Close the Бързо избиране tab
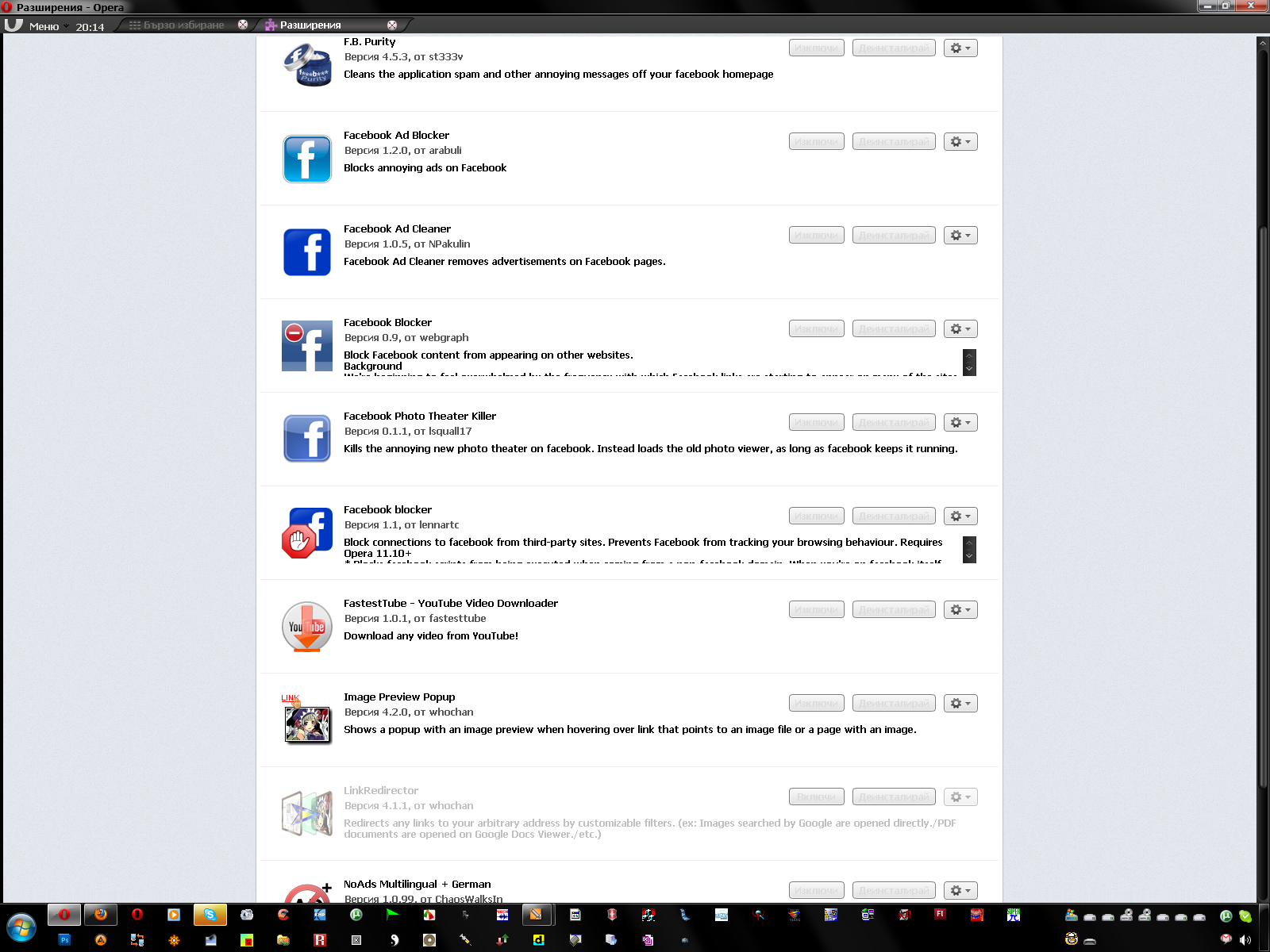This screenshot has height=952, width=1270. point(243,25)
